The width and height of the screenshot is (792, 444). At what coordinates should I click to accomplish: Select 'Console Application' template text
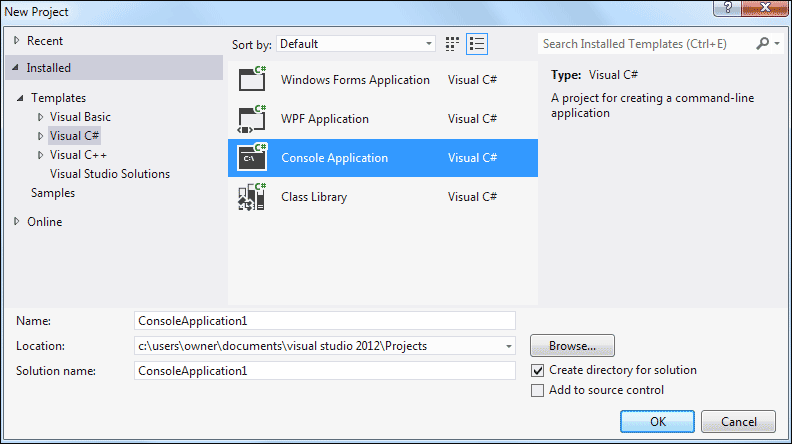point(334,158)
